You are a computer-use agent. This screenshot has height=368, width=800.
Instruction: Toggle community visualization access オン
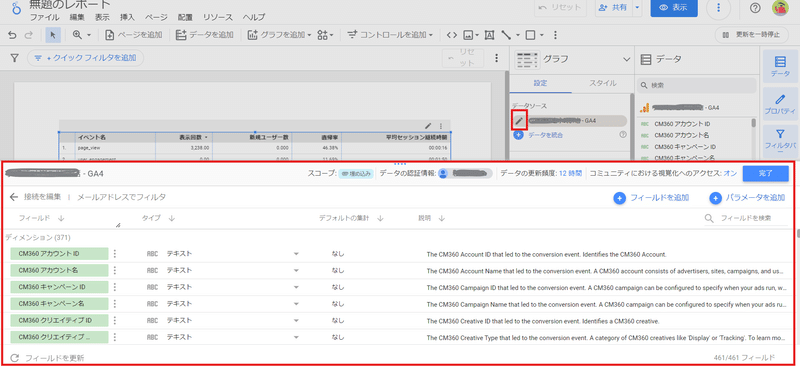[730, 174]
